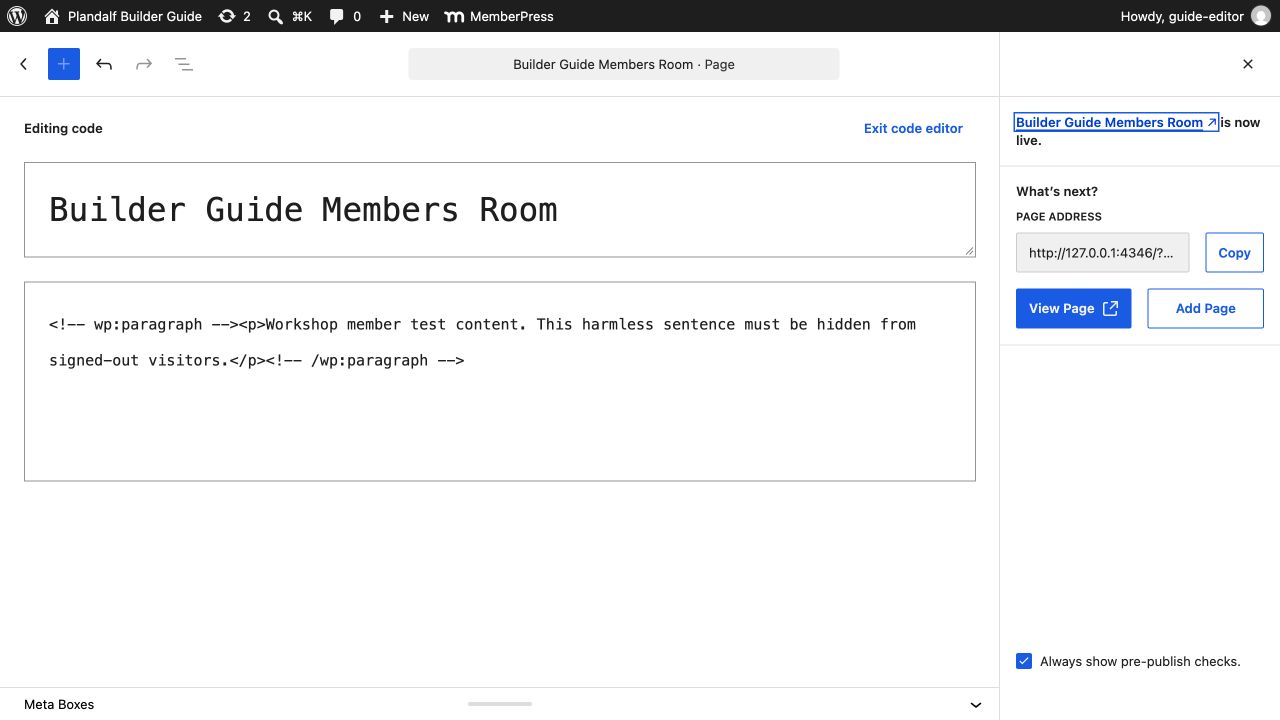
Task: Open the Builder Guide Members Room command bar
Action: pyautogui.click(x=624, y=64)
